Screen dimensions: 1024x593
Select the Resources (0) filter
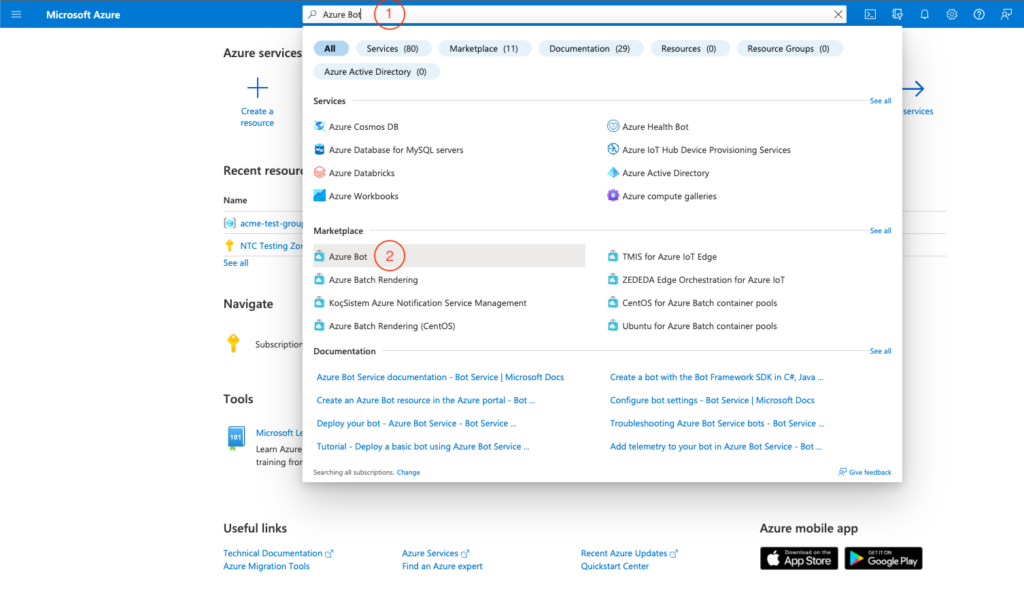coord(688,48)
